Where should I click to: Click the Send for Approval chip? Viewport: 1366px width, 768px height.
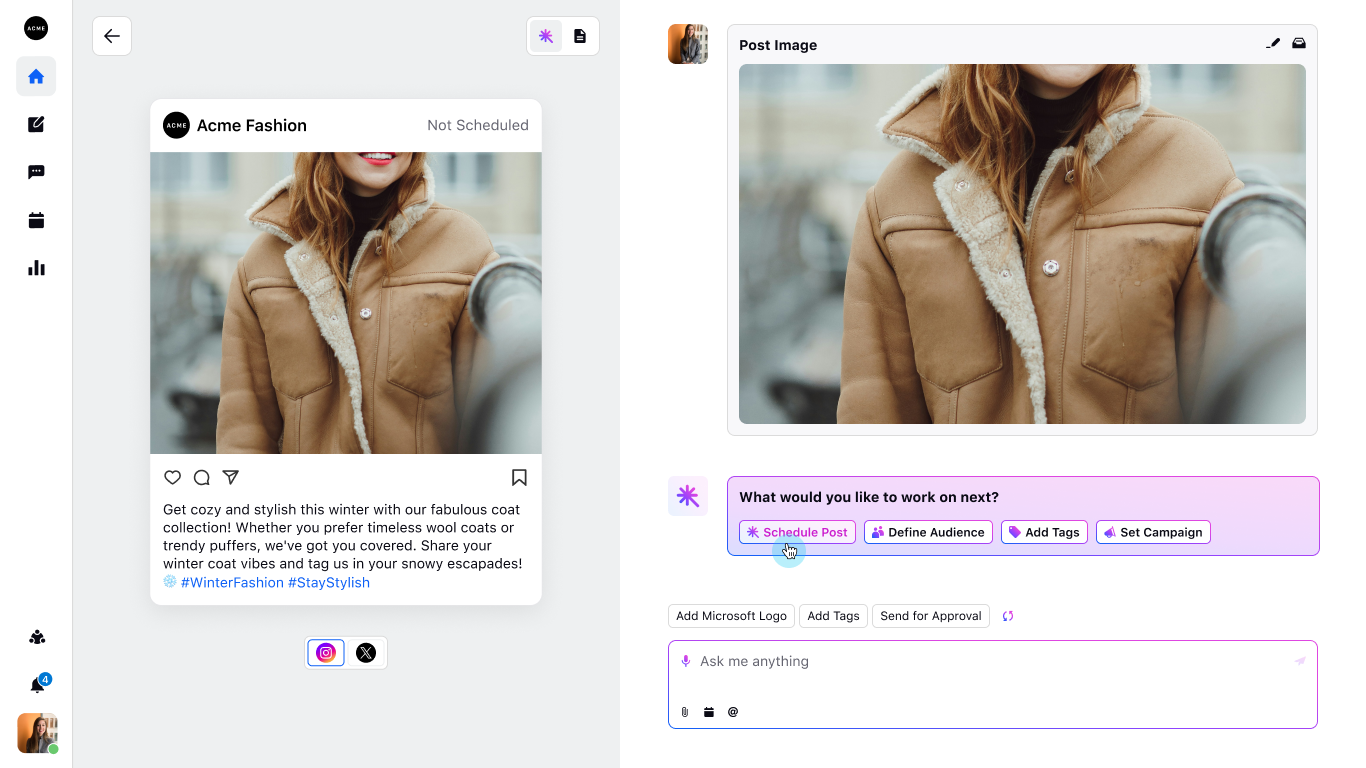click(x=930, y=616)
